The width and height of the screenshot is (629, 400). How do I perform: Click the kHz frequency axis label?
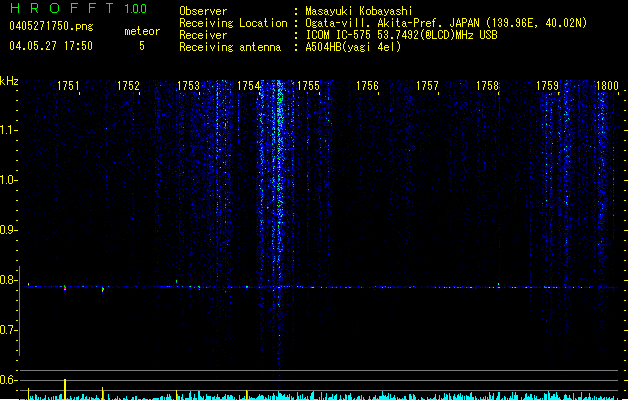(x=9, y=81)
